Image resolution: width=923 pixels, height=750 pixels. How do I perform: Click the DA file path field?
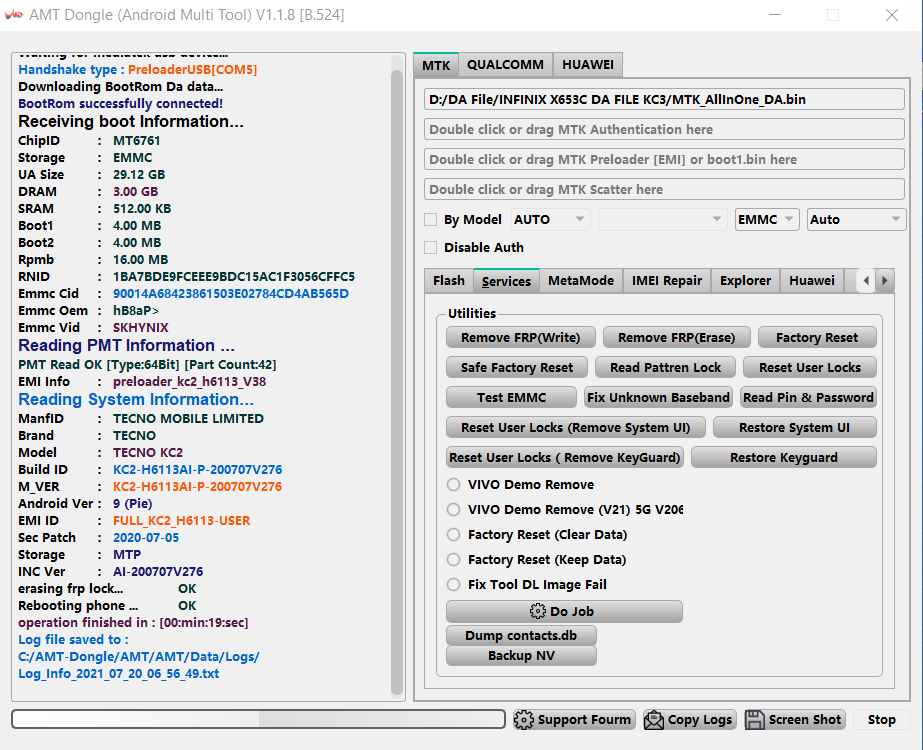664,99
